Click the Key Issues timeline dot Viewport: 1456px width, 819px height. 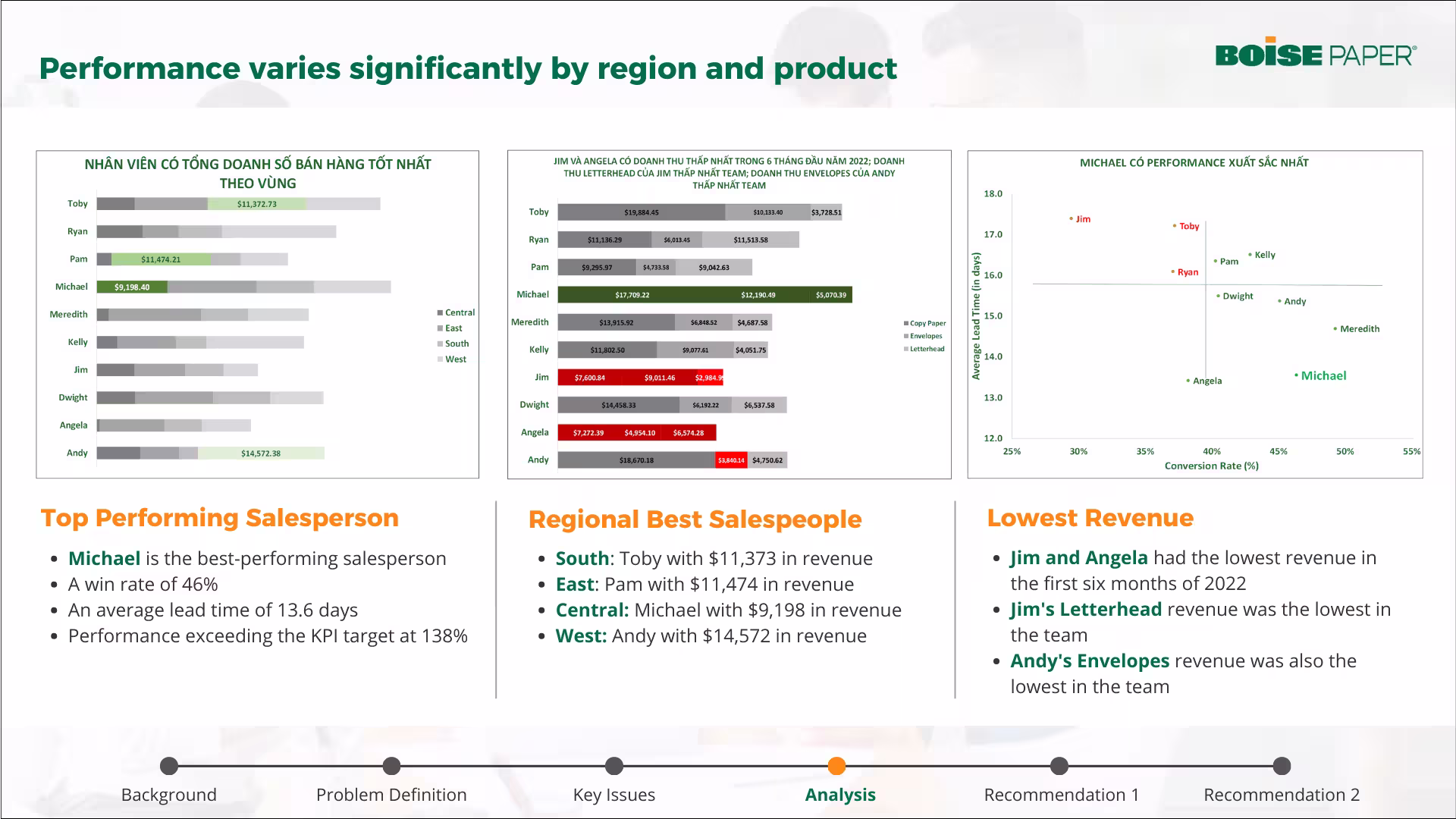[x=614, y=766]
